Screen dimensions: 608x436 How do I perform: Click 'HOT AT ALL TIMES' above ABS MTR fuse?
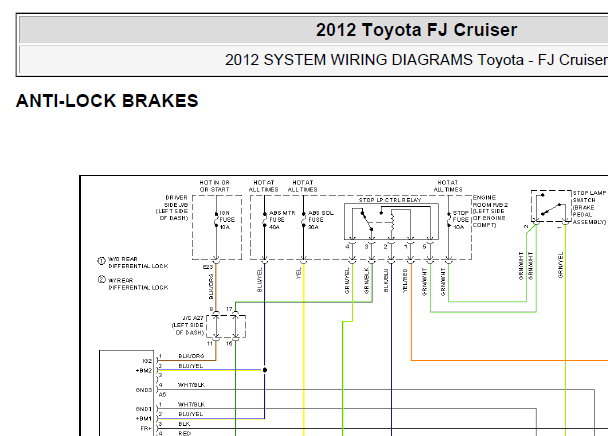(264, 186)
